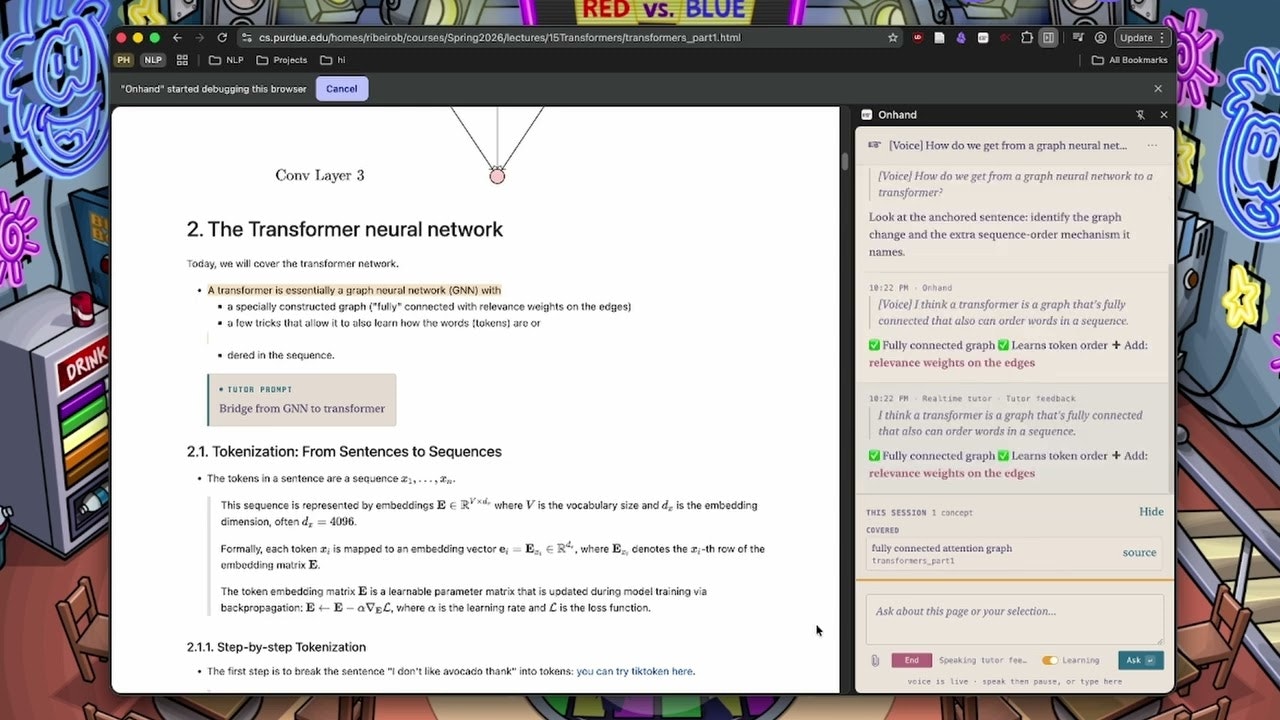This screenshot has height=720, width=1280.
Task: Click the Conv Layer 3 label
Action: (x=320, y=175)
